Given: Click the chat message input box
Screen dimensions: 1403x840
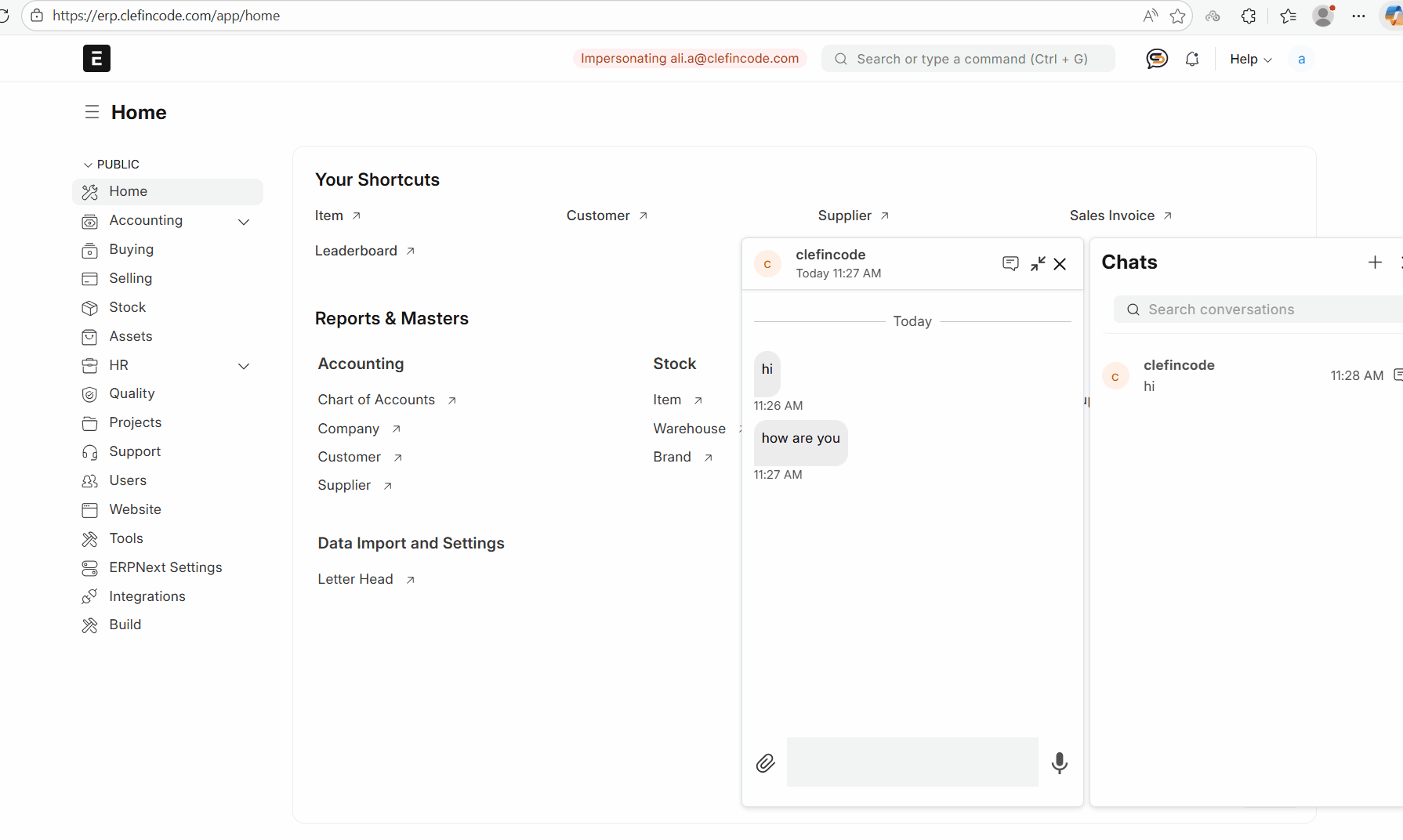Looking at the screenshot, I should [x=912, y=762].
